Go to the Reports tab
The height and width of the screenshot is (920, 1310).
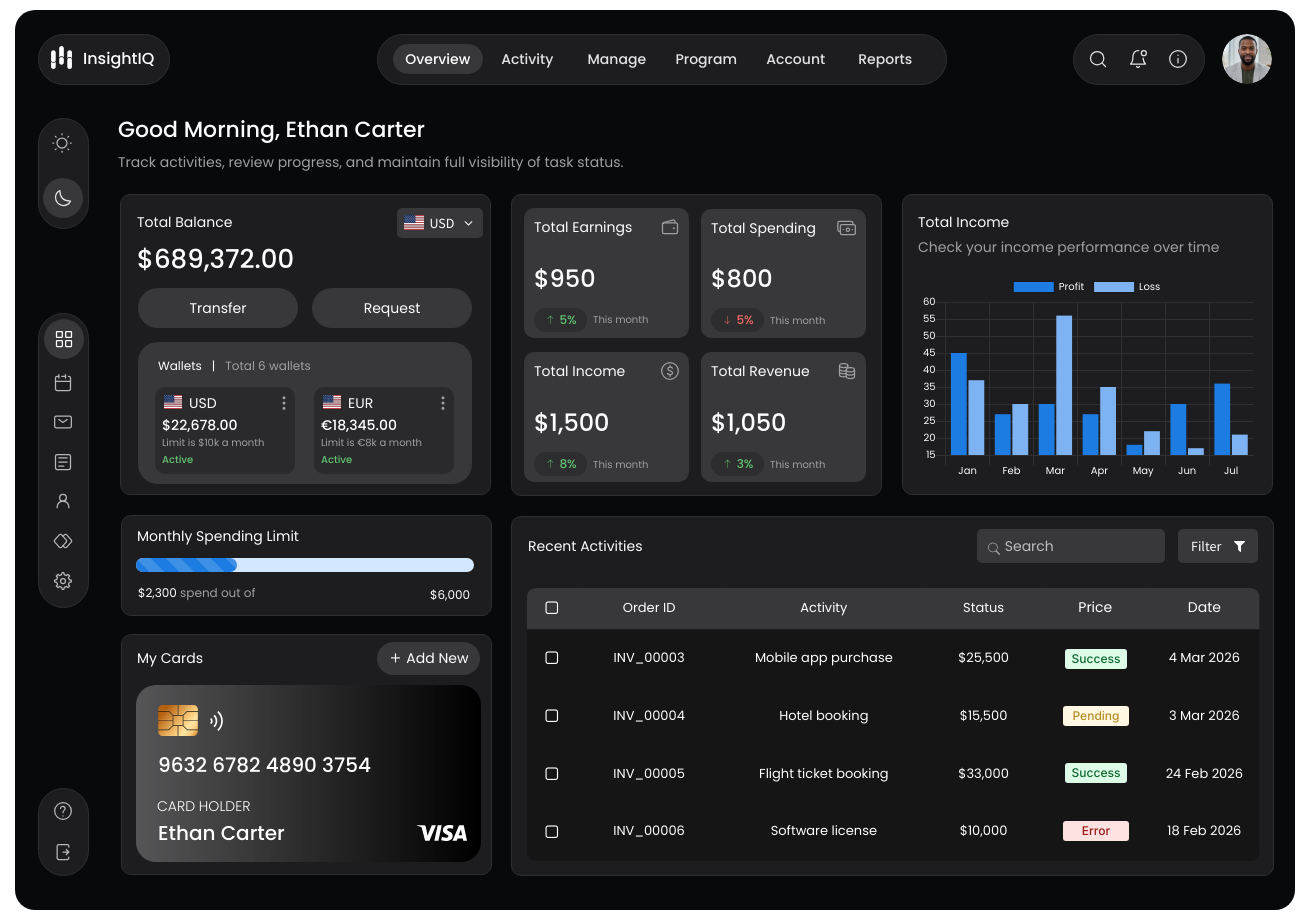(x=885, y=59)
